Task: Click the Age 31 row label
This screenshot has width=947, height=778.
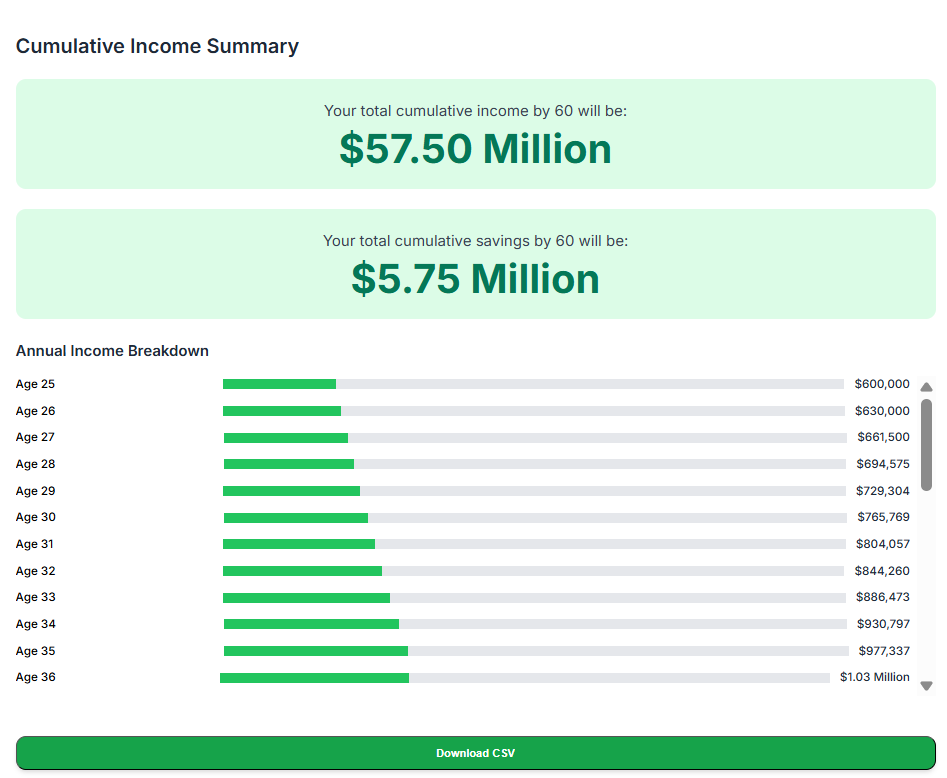Action: (34, 544)
